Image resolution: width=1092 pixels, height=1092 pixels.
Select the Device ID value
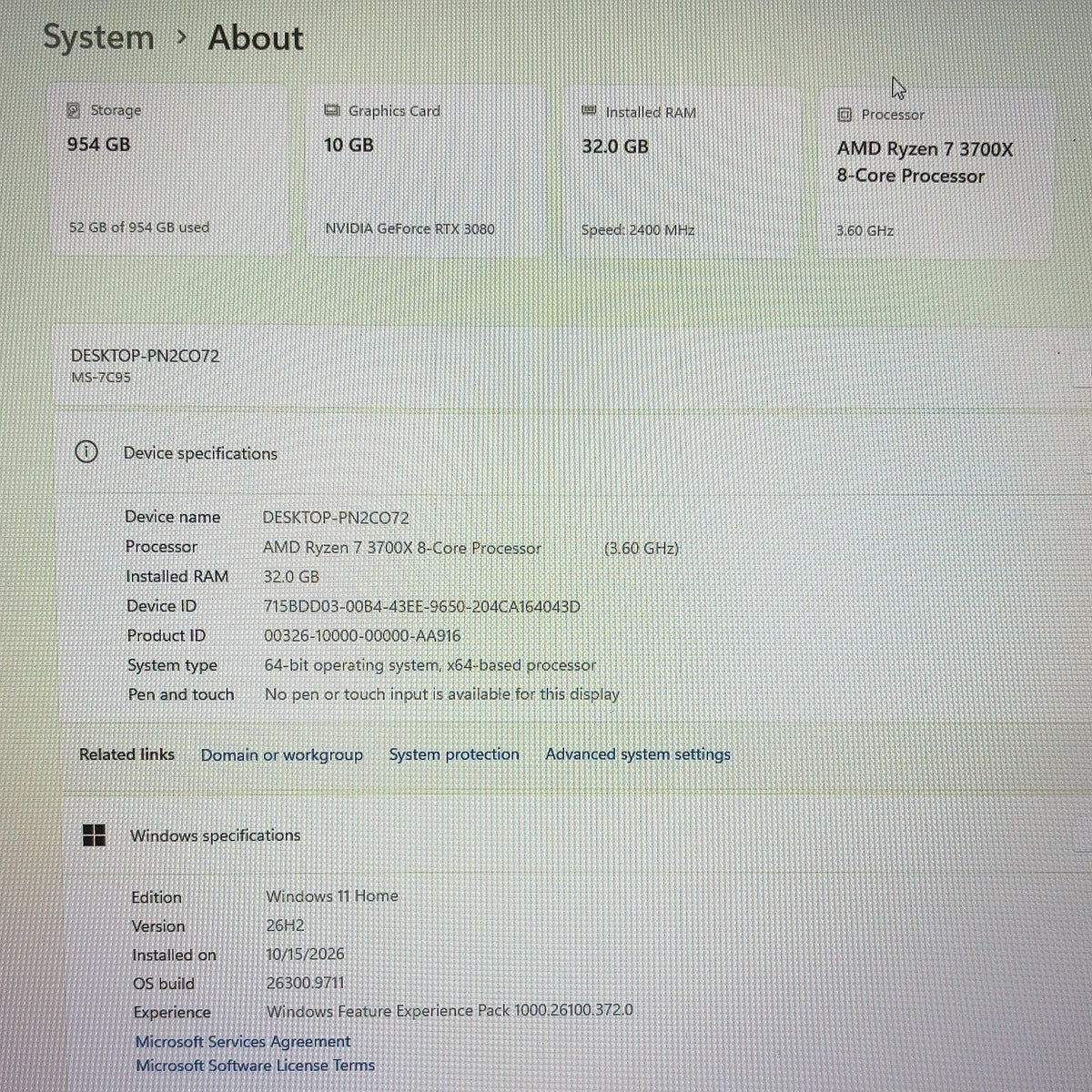(421, 606)
